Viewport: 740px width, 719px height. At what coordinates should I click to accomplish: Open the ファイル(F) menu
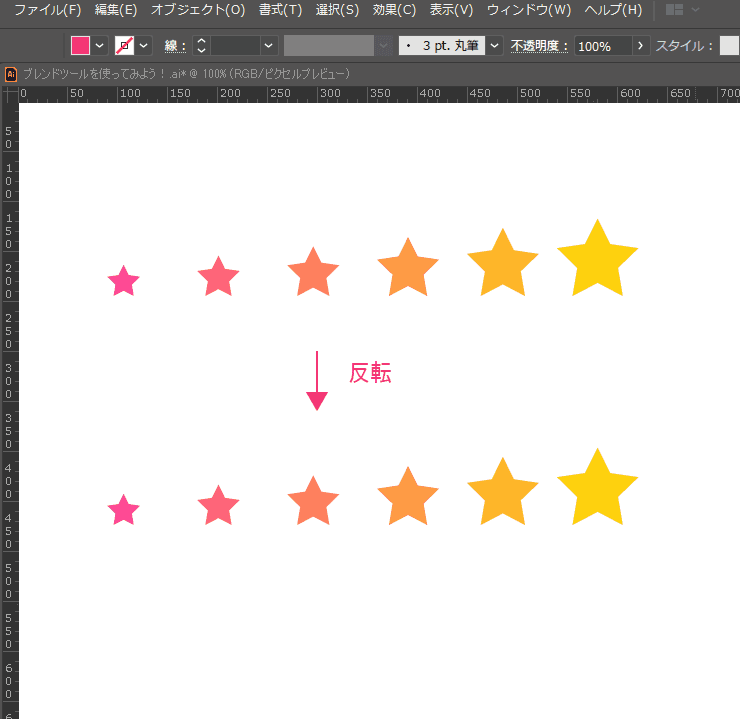47,10
